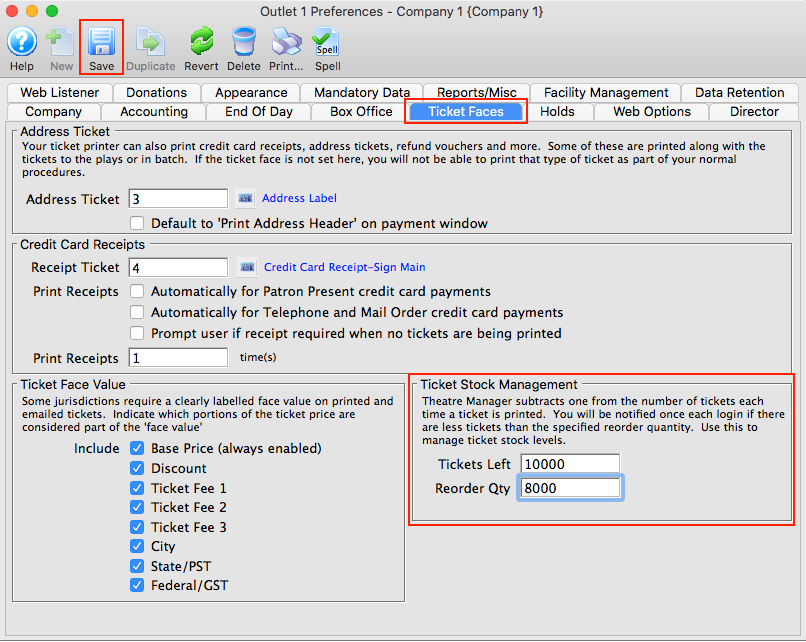This screenshot has width=806, height=642.
Task: Enable automatic receipts for Patron Present payments
Action: coord(137,291)
